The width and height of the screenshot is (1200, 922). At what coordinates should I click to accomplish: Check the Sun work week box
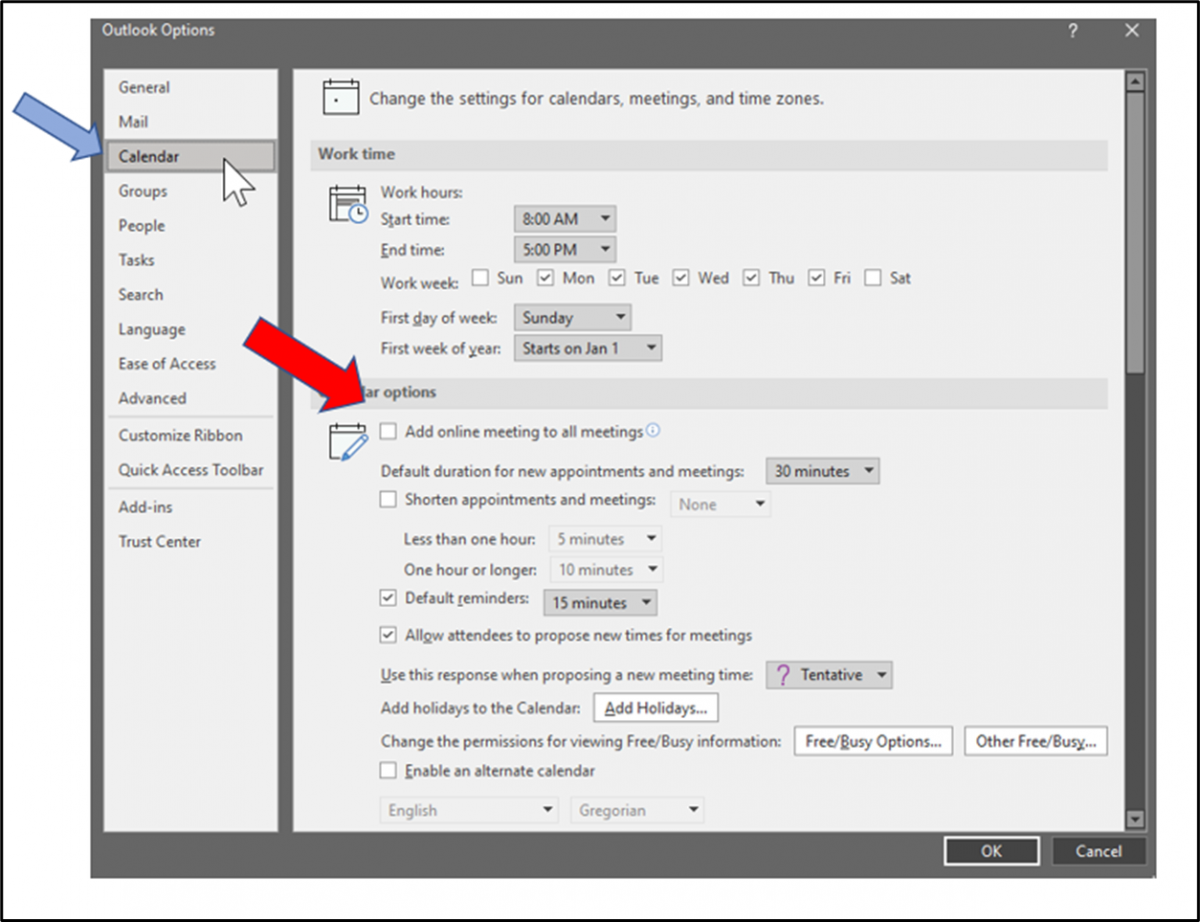click(480, 278)
